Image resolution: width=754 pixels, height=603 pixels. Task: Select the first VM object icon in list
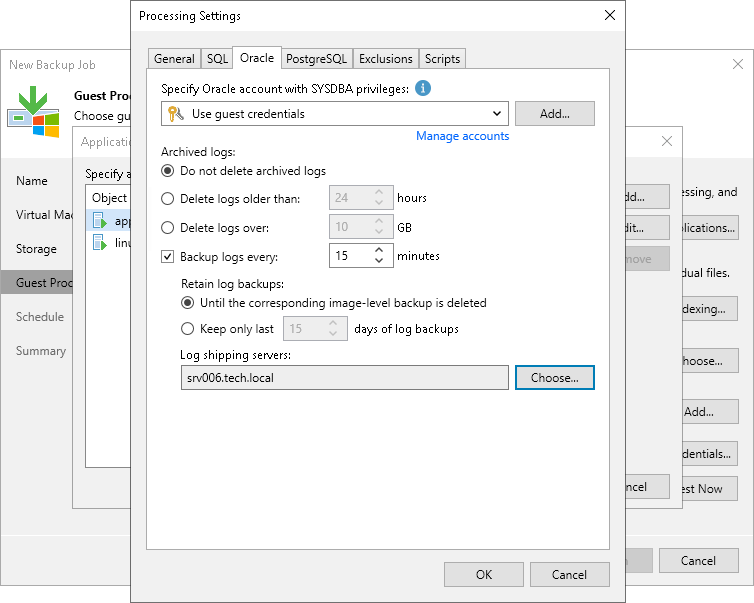point(100,221)
